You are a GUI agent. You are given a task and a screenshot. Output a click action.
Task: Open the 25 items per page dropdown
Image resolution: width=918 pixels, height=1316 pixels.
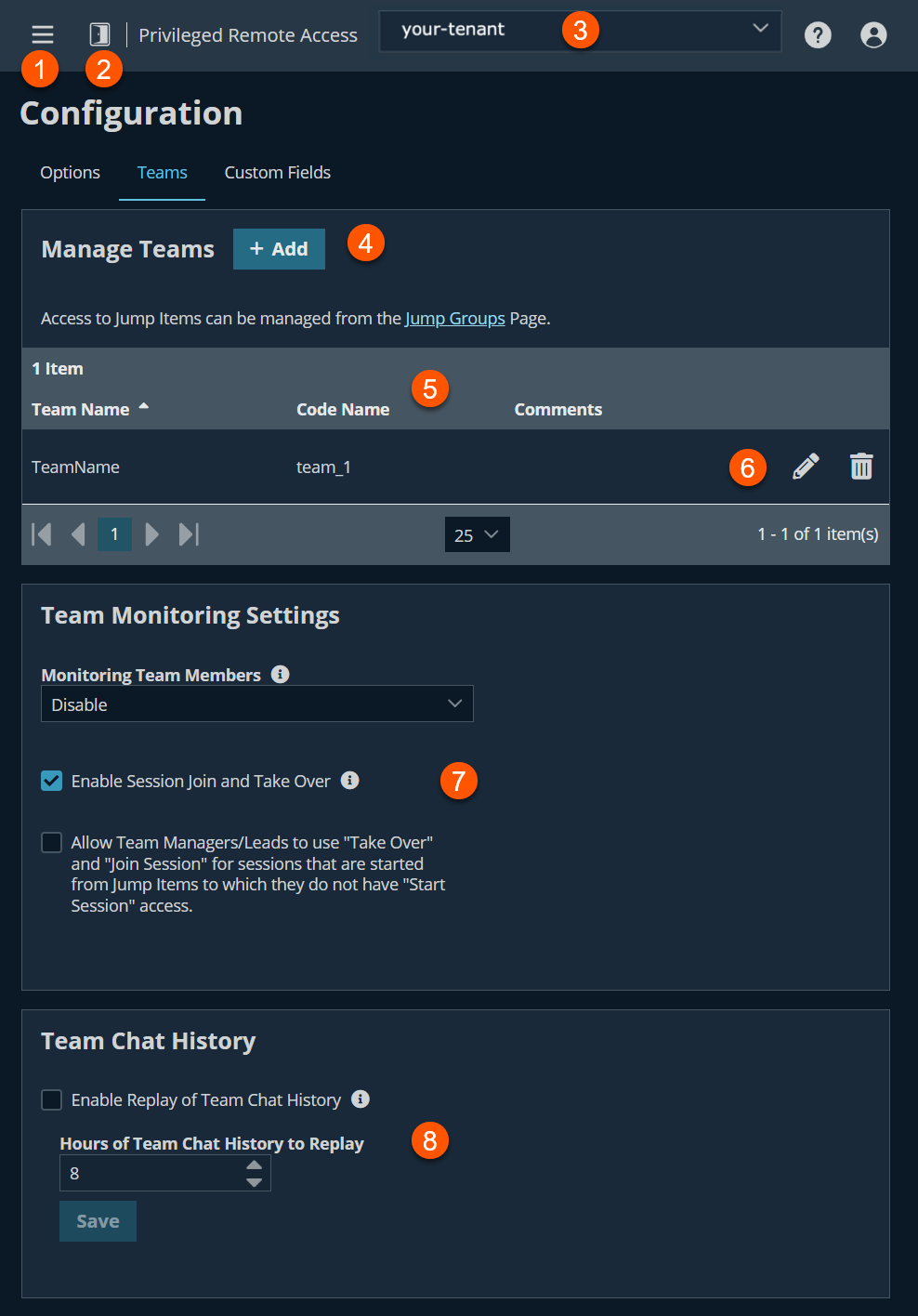478,534
